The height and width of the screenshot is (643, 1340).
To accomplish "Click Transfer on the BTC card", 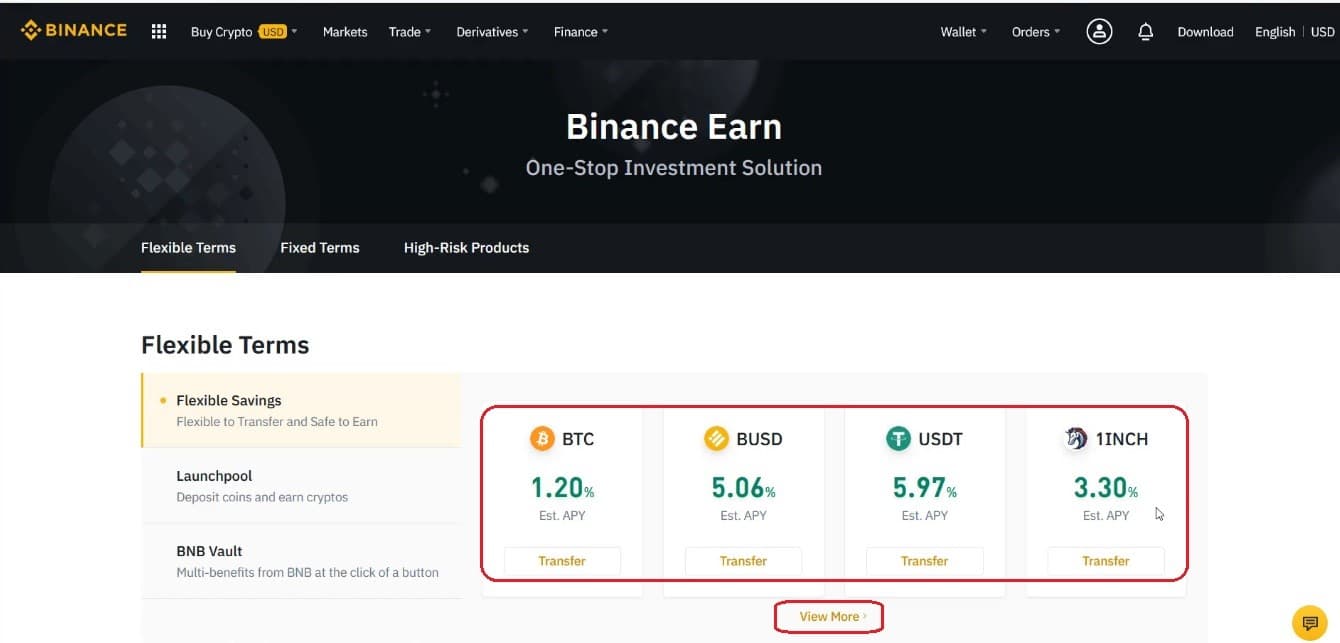I will (x=562, y=561).
